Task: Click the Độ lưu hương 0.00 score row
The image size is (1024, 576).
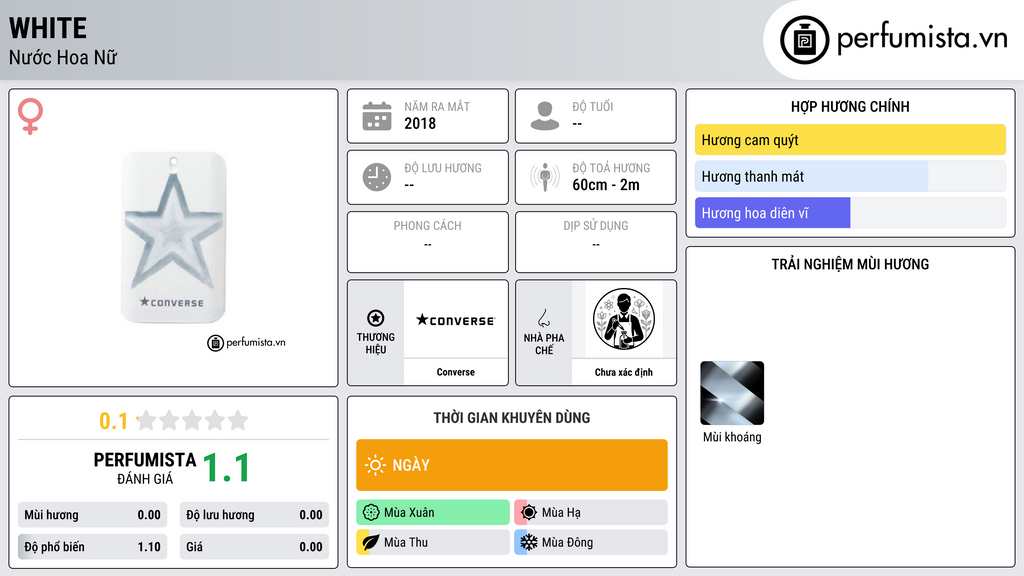Action: click(x=254, y=515)
